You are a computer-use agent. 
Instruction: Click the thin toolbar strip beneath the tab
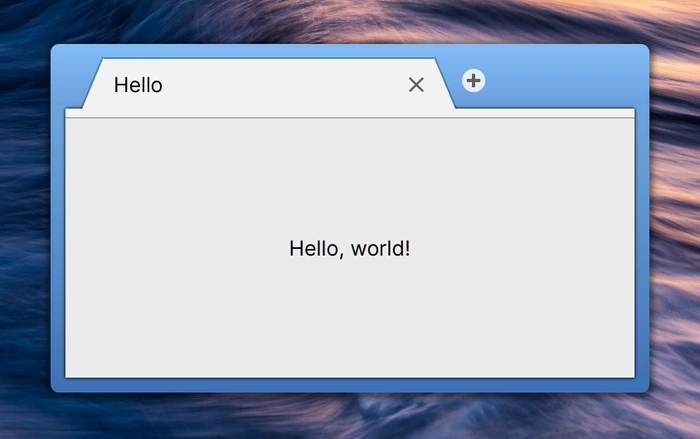pos(350,113)
